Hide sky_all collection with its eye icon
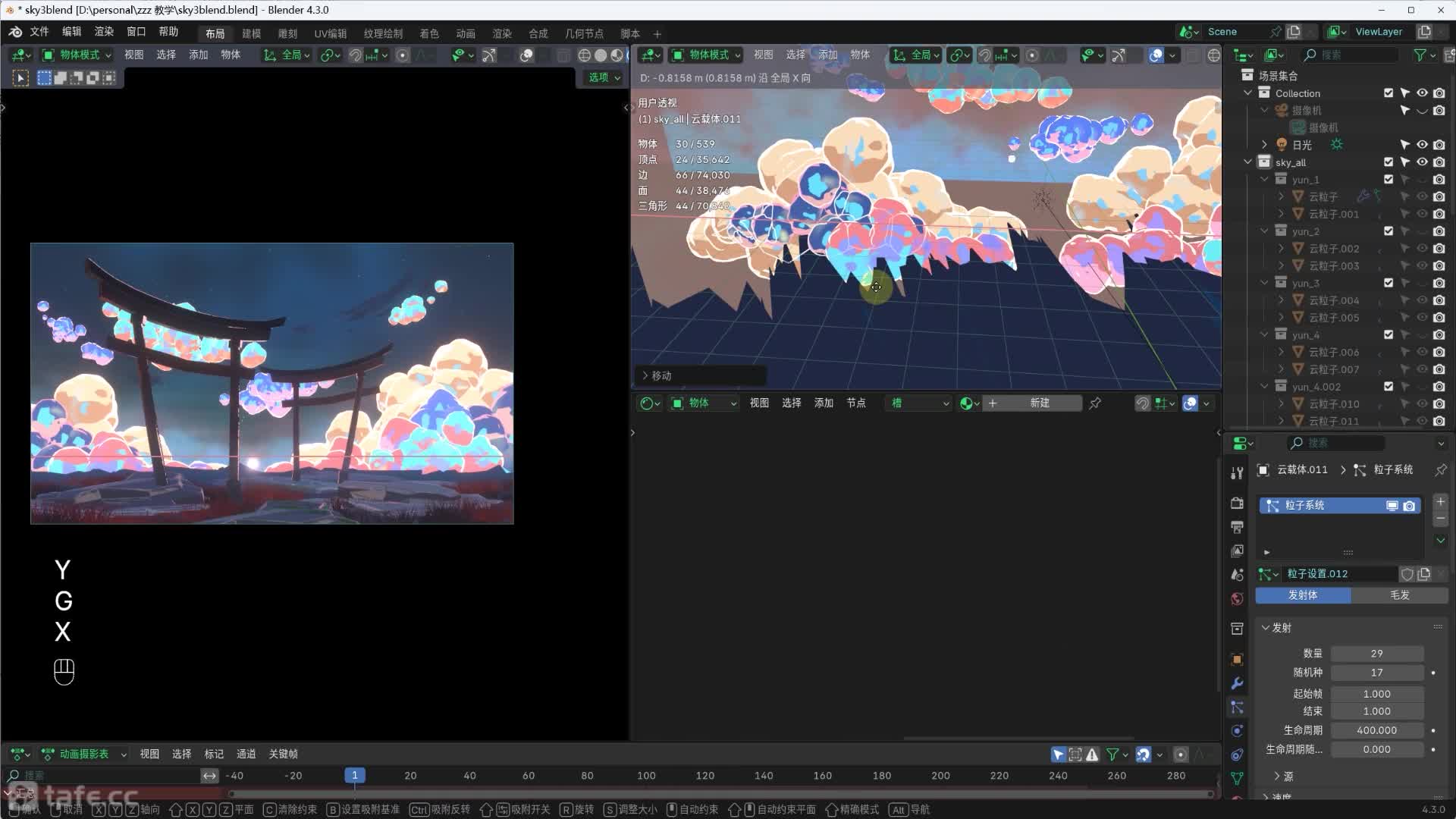Image resolution: width=1456 pixels, height=819 pixels. tap(1422, 162)
